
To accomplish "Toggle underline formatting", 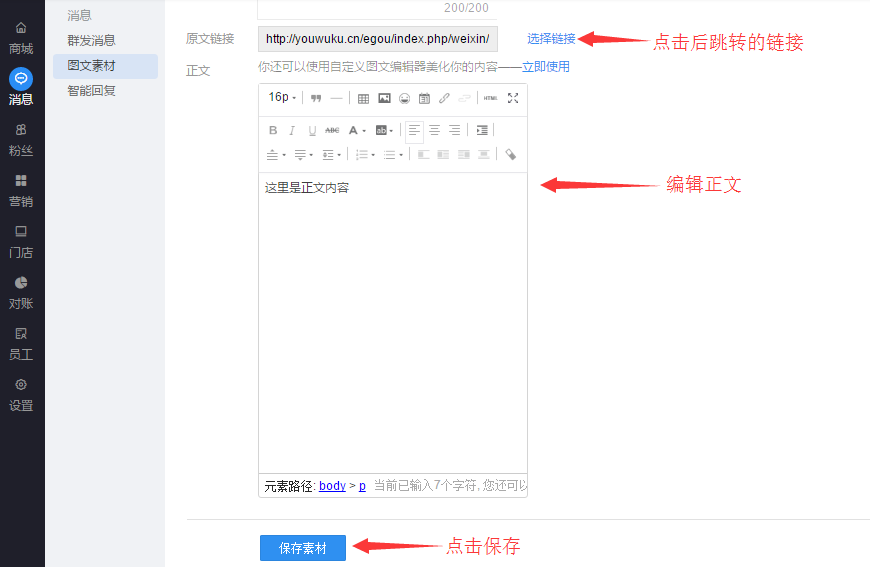I will (312, 130).
